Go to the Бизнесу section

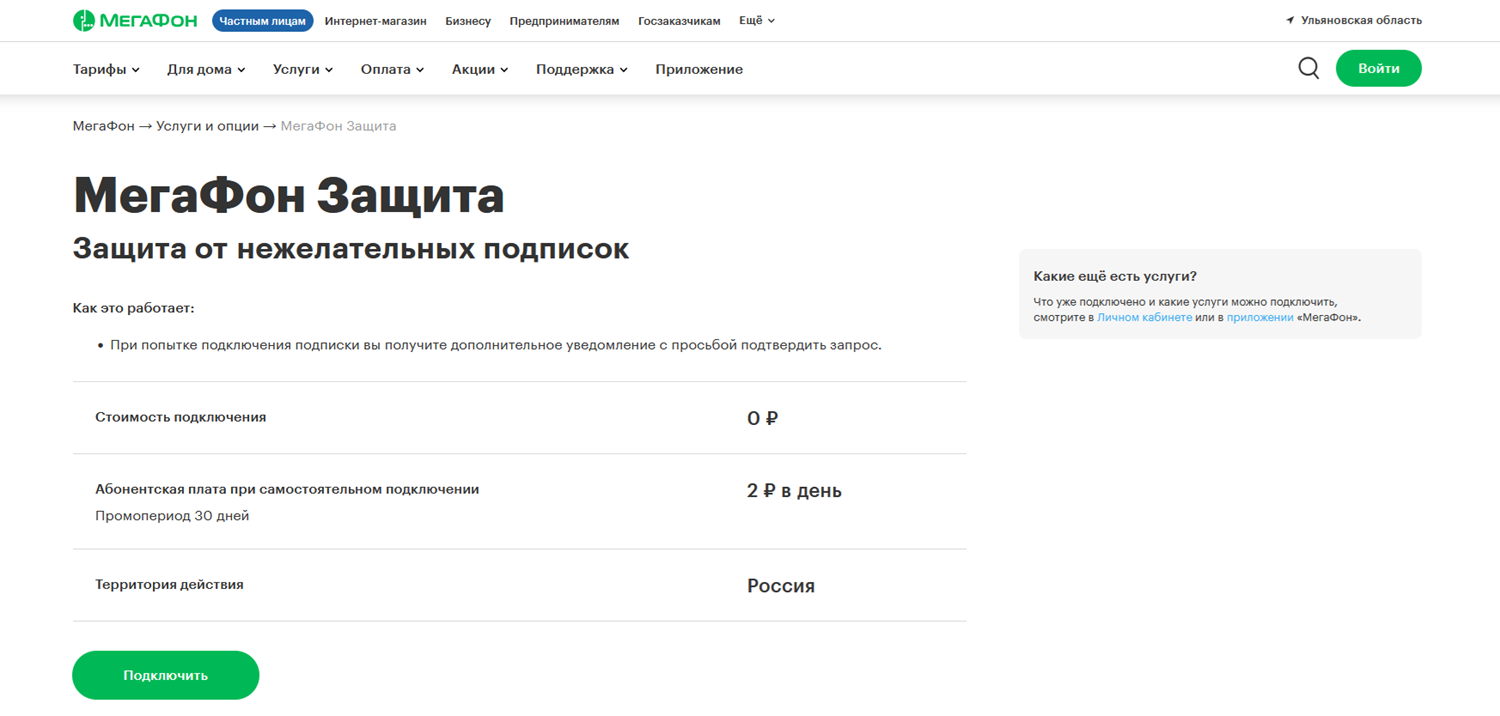468,21
